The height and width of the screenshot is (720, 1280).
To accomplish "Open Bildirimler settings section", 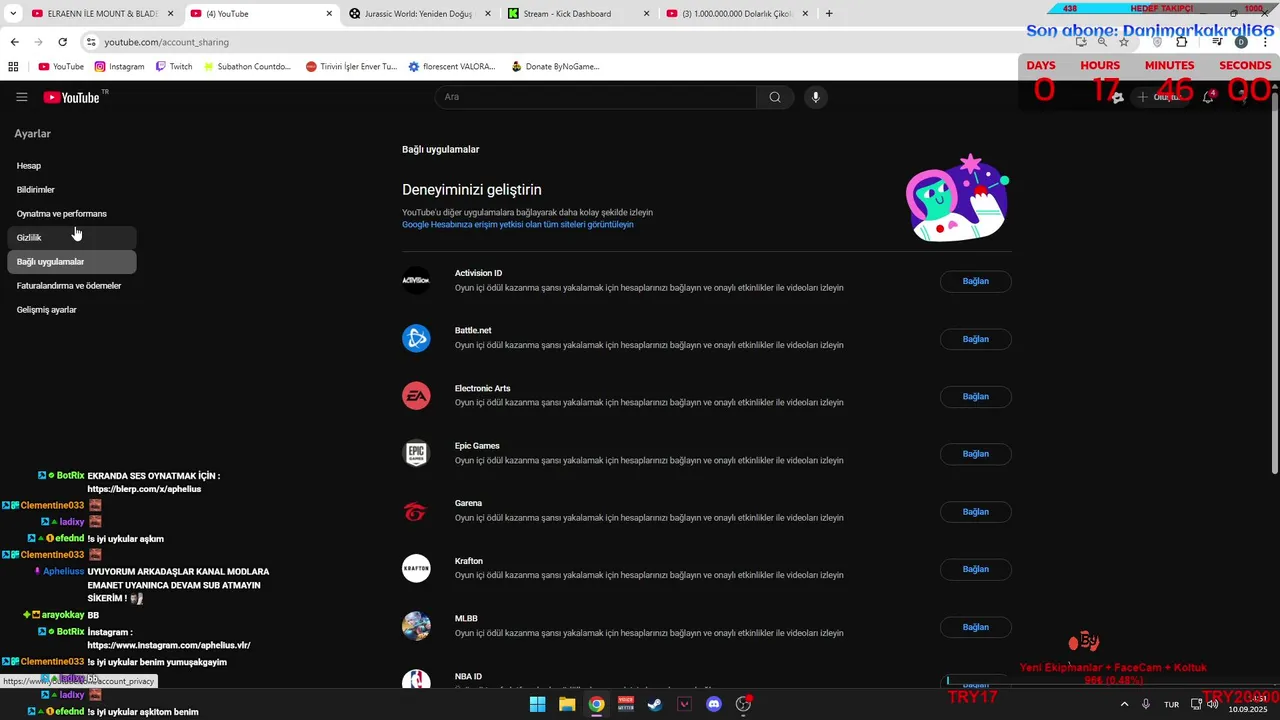I will (71, 189).
